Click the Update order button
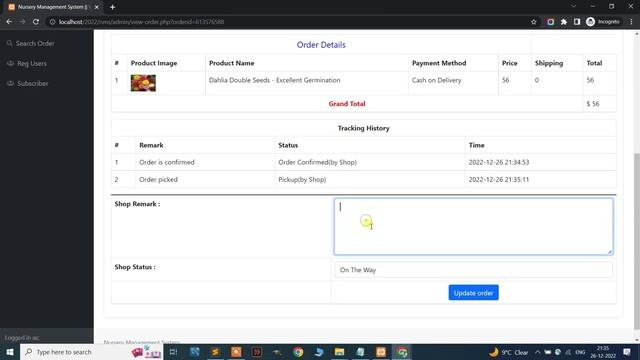The width and height of the screenshot is (640, 360). pyautogui.click(x=473, y=293)
